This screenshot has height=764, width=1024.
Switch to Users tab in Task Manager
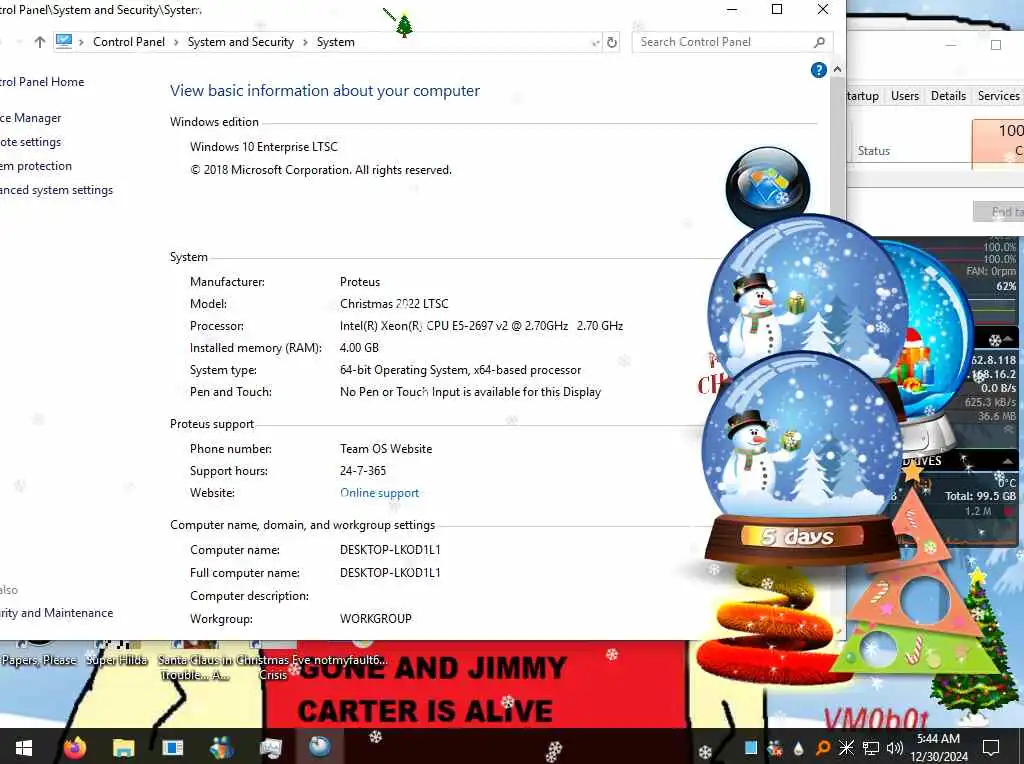pos(904,96)
